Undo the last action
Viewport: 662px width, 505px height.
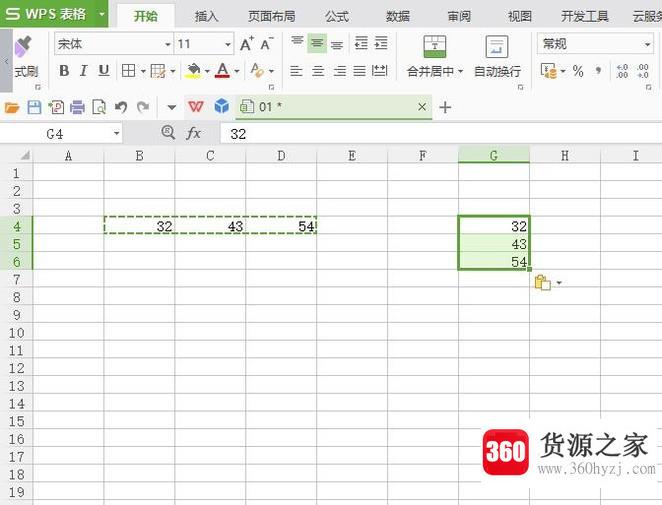[x=121, y=107]
